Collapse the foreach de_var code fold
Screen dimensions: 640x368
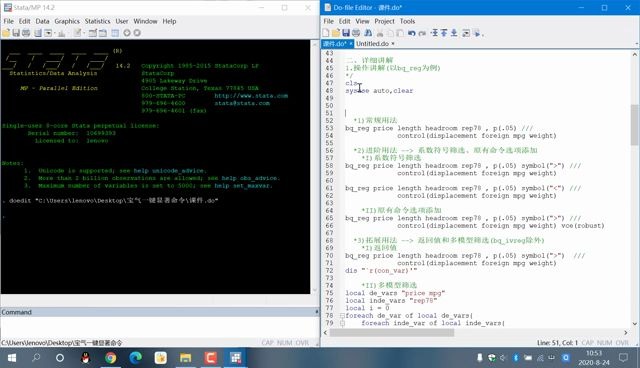coord(342,315)
